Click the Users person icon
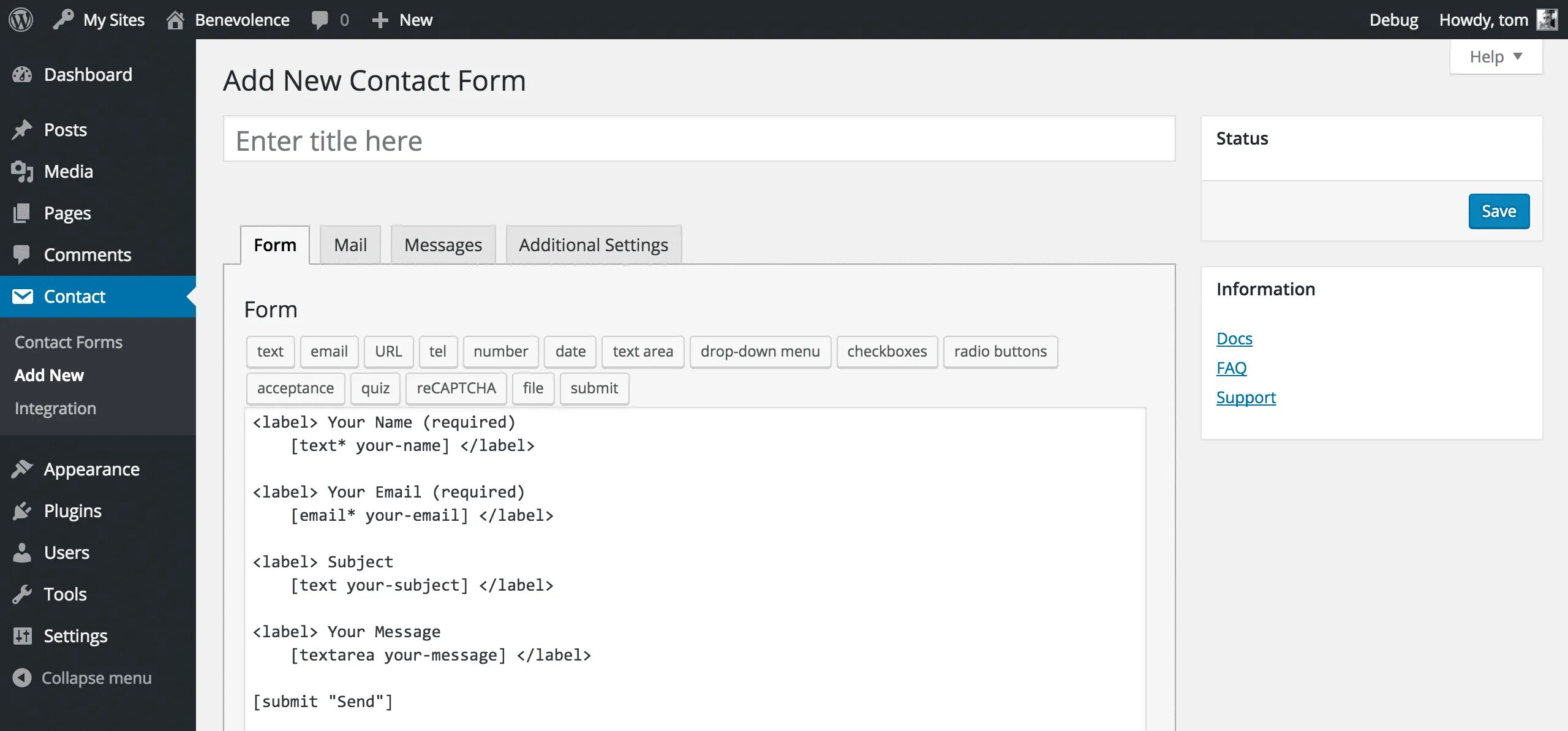This screenshot has width=1568, height=731. click(x=22, y=553)
